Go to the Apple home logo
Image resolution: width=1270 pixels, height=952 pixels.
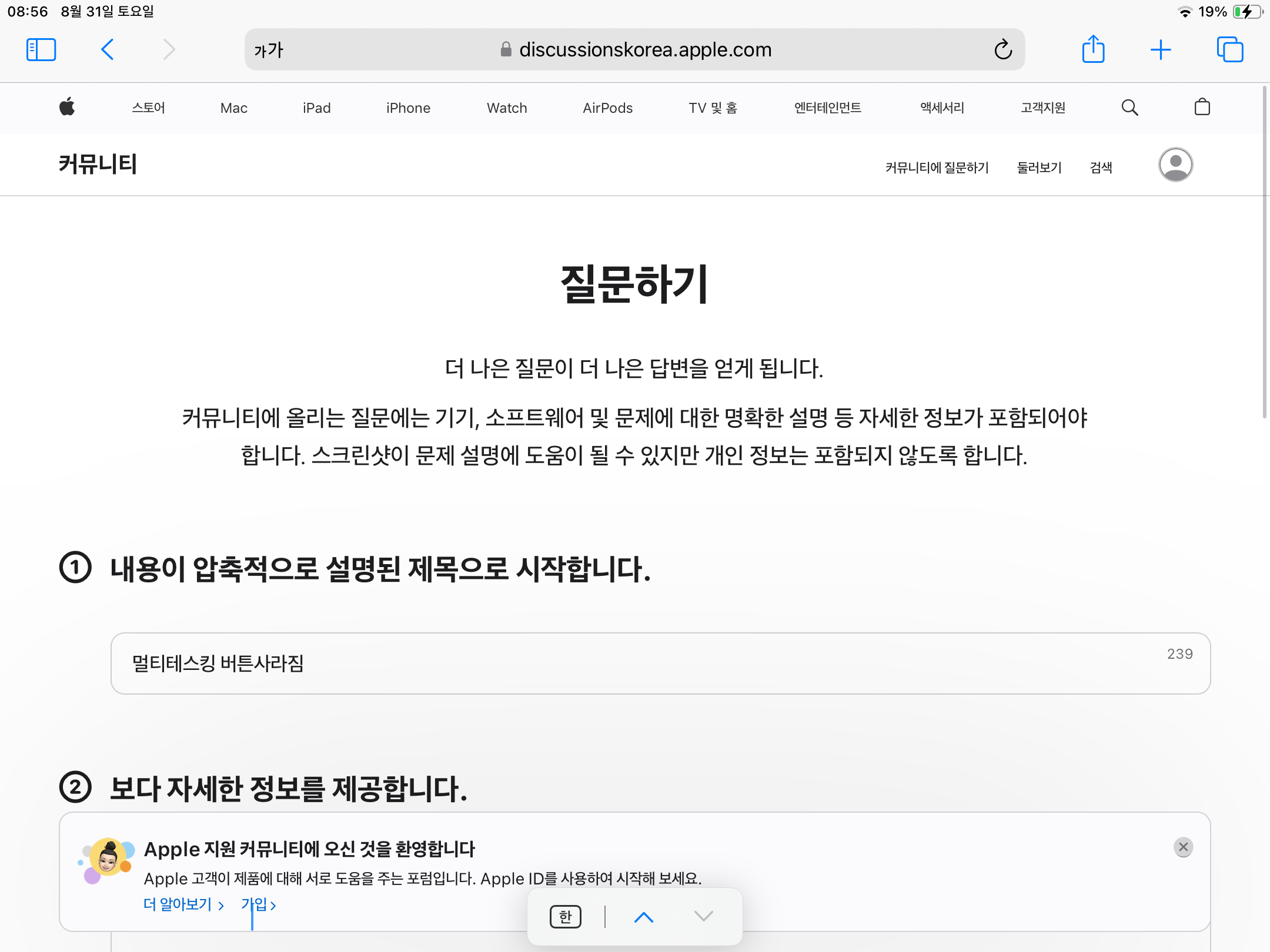pos(68,108)
